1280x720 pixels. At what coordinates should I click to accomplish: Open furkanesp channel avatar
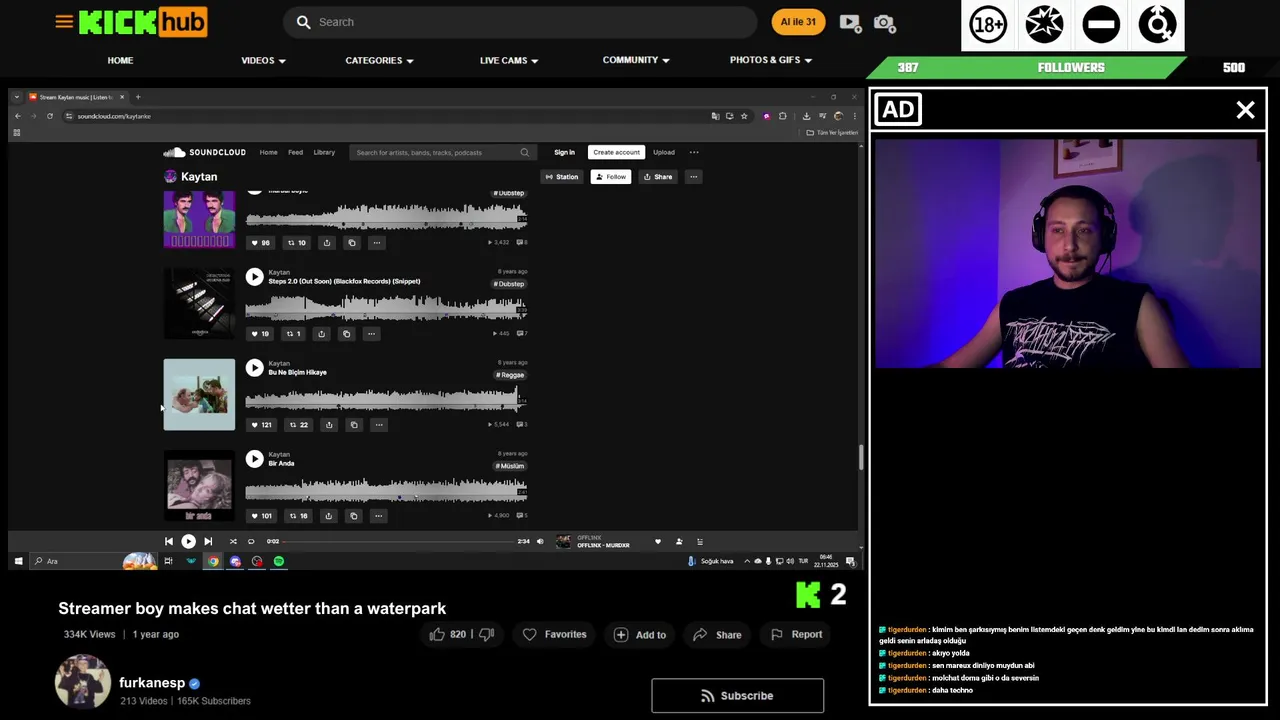pos(83,683)
